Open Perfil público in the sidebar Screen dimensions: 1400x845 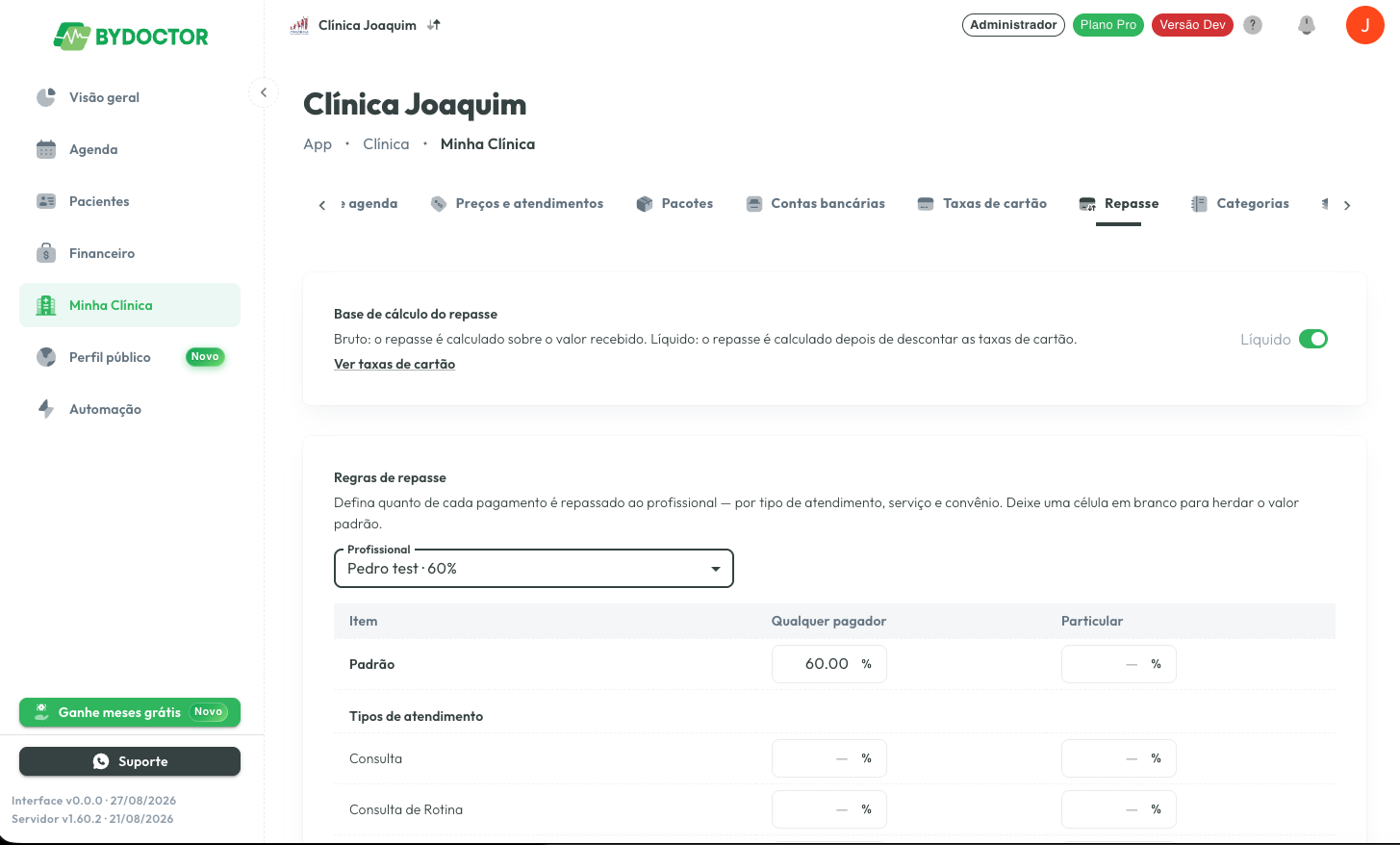point(130,357)
